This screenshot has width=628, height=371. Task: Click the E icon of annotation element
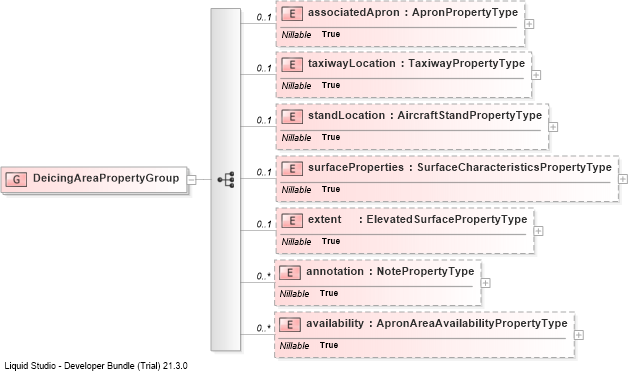(290, 273)
